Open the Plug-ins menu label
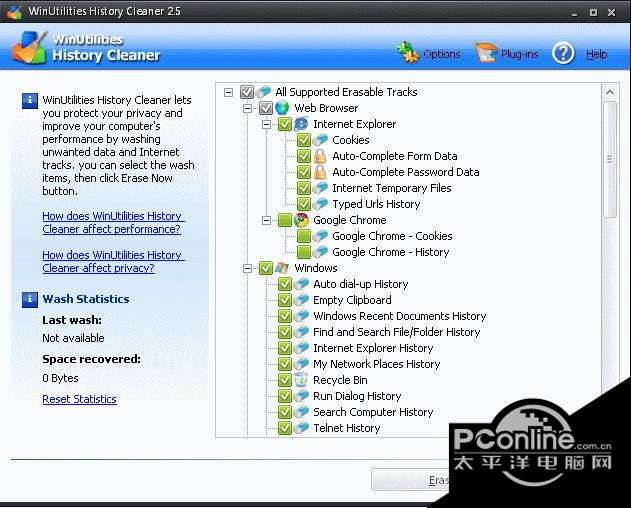This screenshot has height=508, width=631. [x=520, y=54]
